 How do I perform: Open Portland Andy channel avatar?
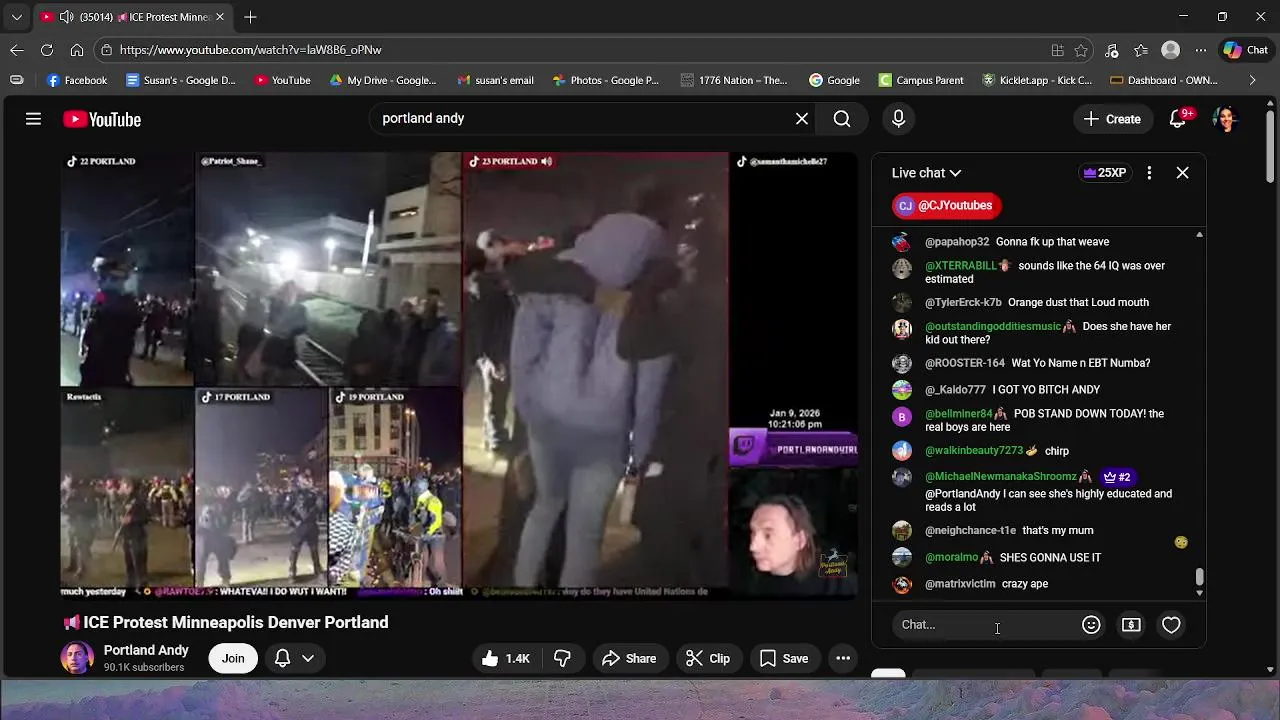[x=77, y=658]
